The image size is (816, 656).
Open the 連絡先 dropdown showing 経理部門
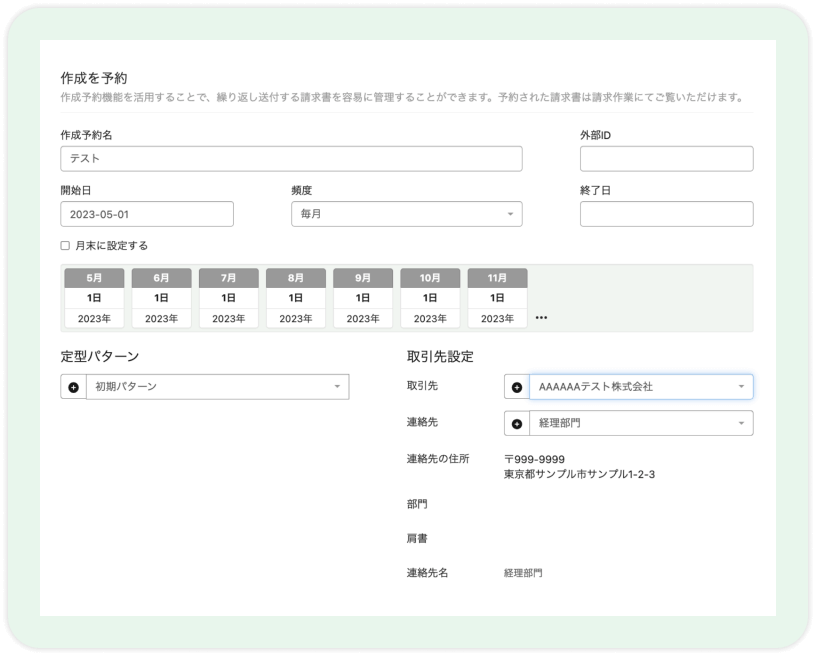tap(640, 424)
